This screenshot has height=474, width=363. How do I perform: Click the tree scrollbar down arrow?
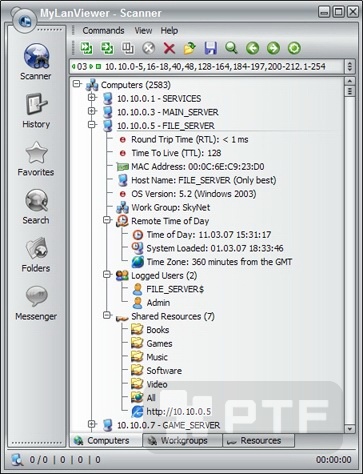tap(349, 429)
